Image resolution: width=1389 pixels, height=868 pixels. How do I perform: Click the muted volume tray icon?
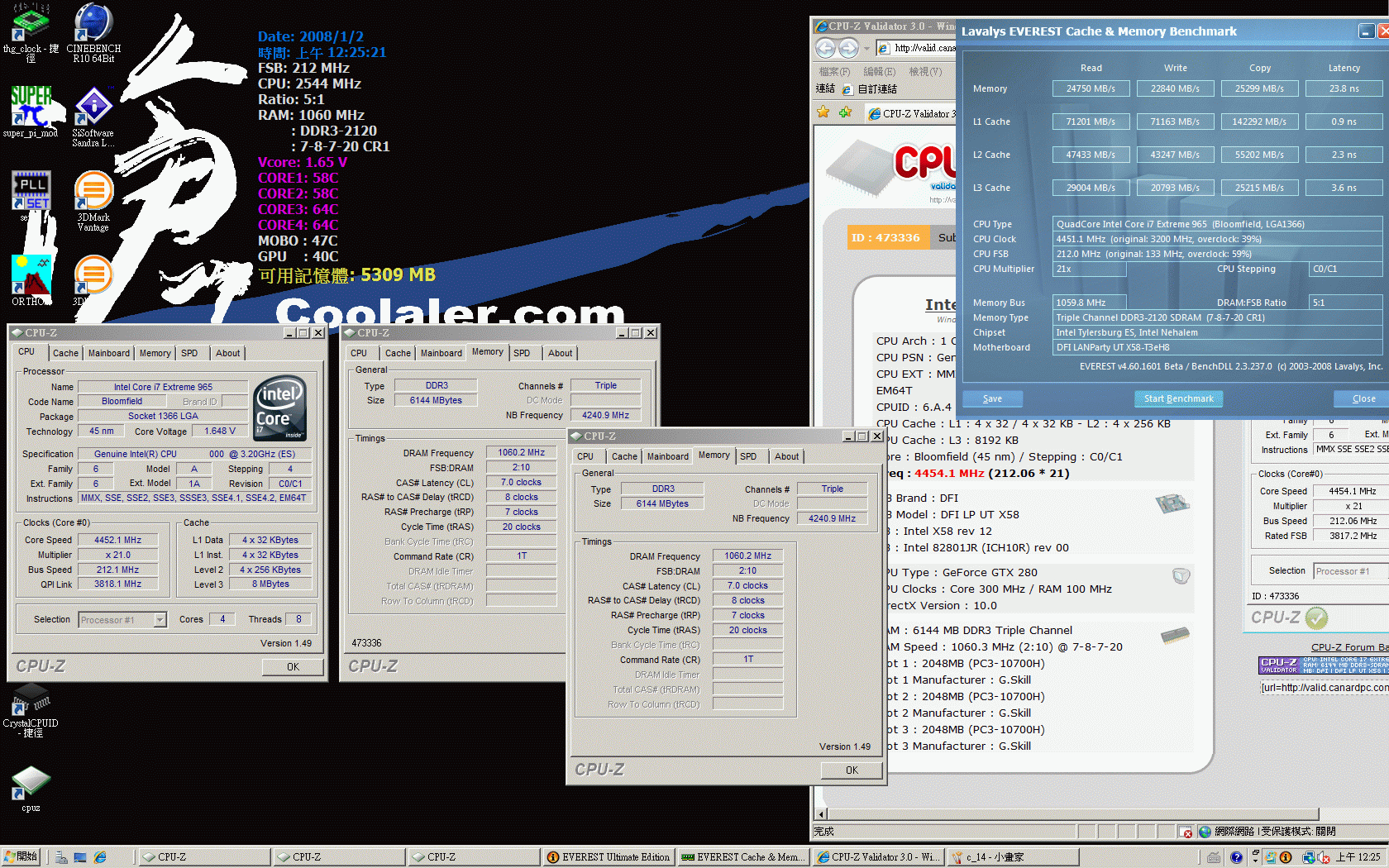point(1323,857)
